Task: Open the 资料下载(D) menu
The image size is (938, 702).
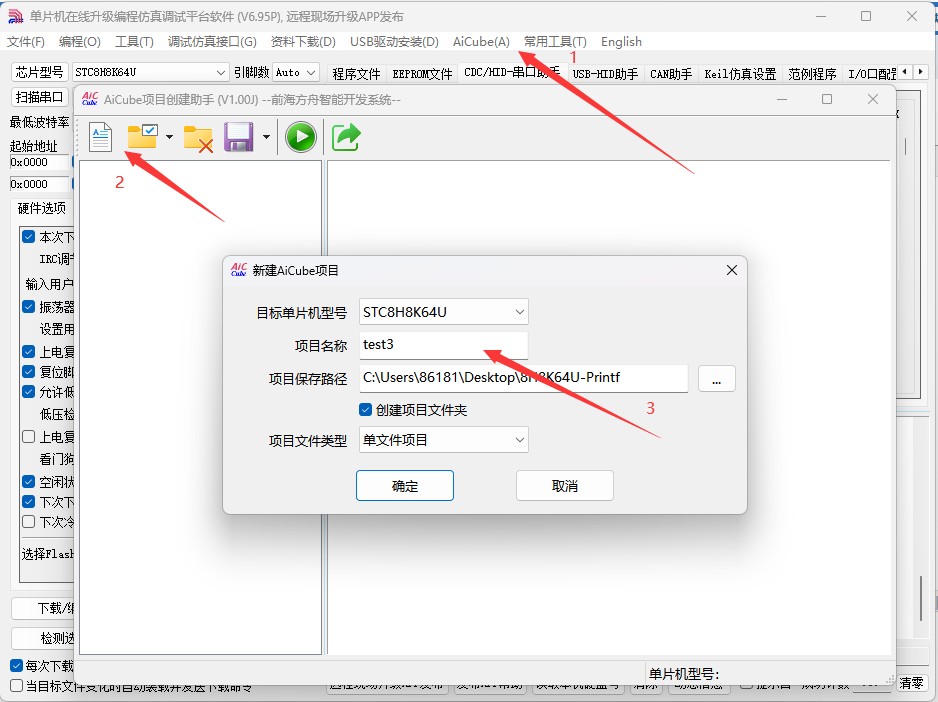Action: click(x=303, y=42)
